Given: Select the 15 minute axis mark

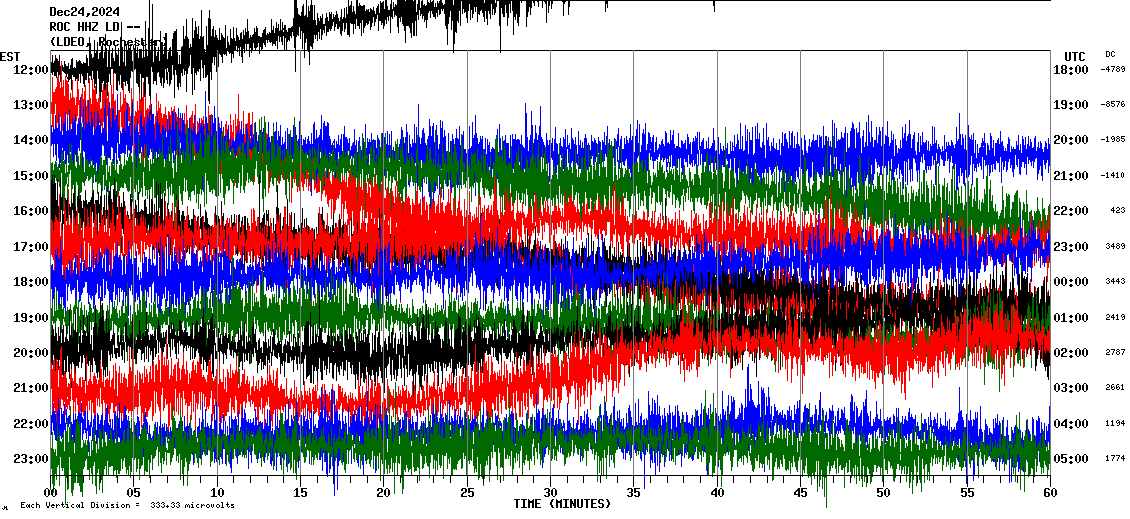Looking at the screenshot, I should pos(300,493).
